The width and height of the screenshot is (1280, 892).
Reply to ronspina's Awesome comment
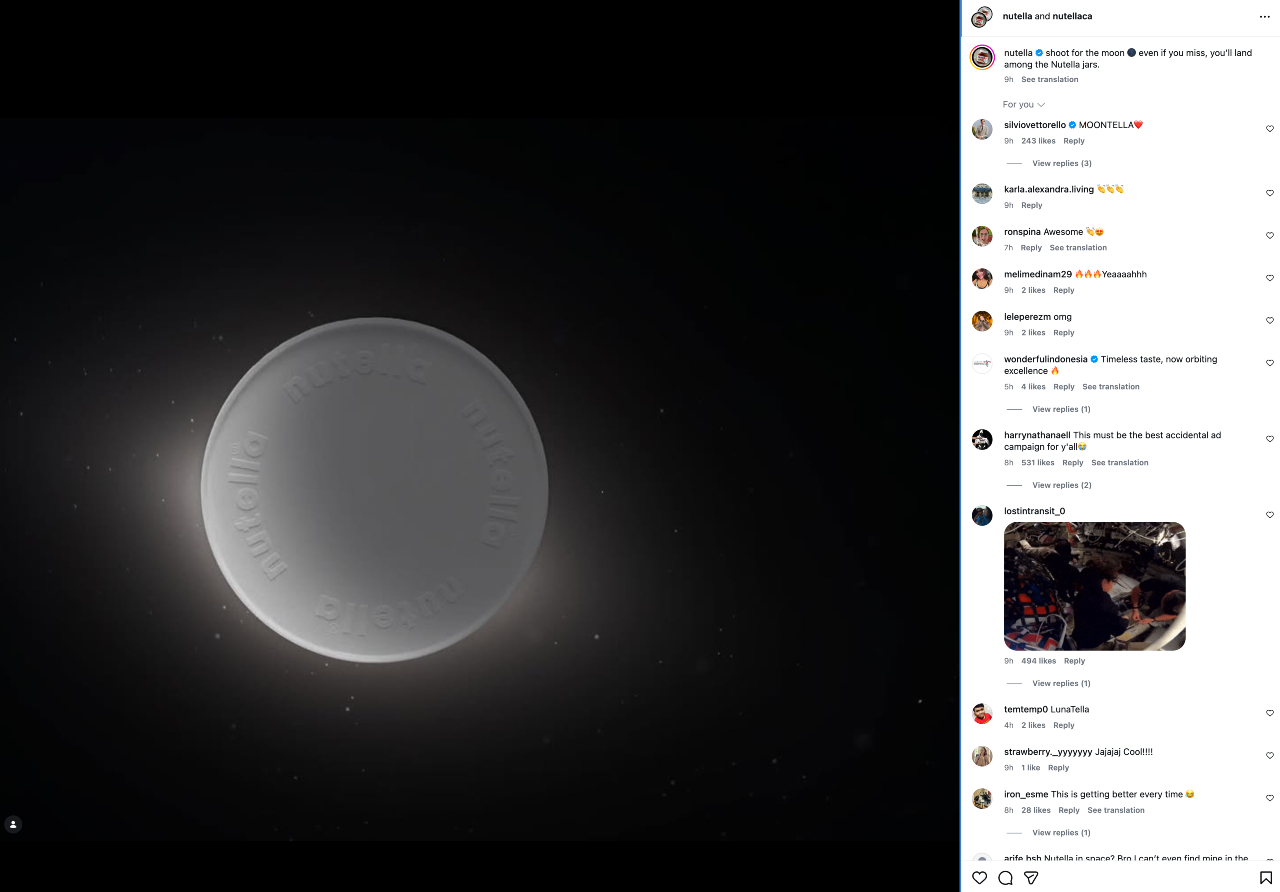1031,248
